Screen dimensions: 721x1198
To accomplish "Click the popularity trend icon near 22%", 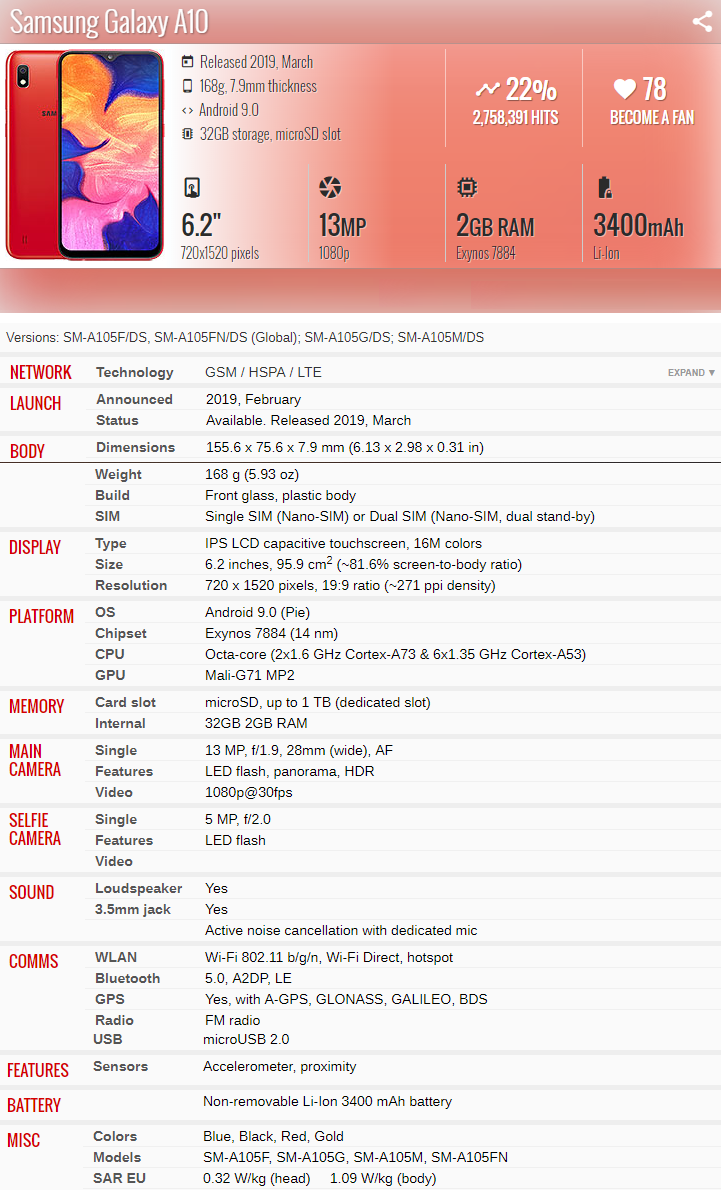I will point(487,89).
